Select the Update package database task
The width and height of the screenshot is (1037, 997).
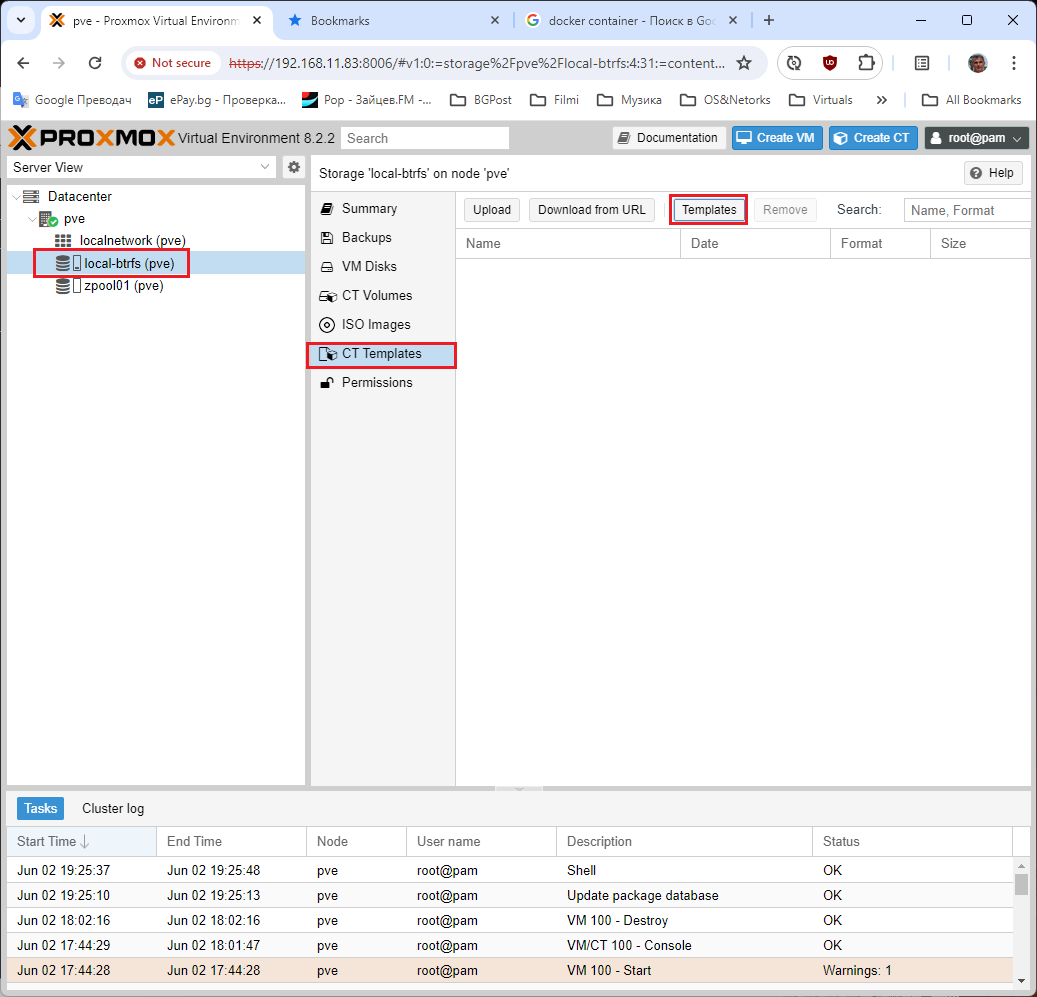[510, 895]
